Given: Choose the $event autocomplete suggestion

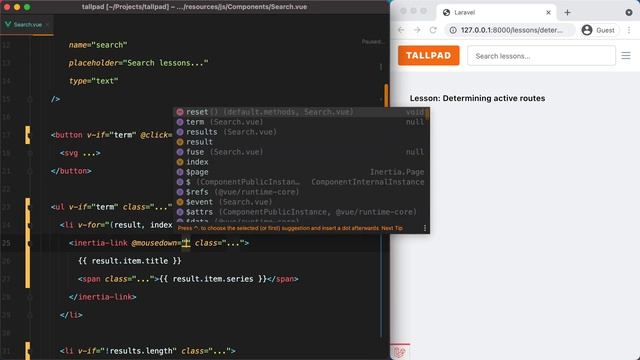Looking at the screenshot, I should point(302,202).
